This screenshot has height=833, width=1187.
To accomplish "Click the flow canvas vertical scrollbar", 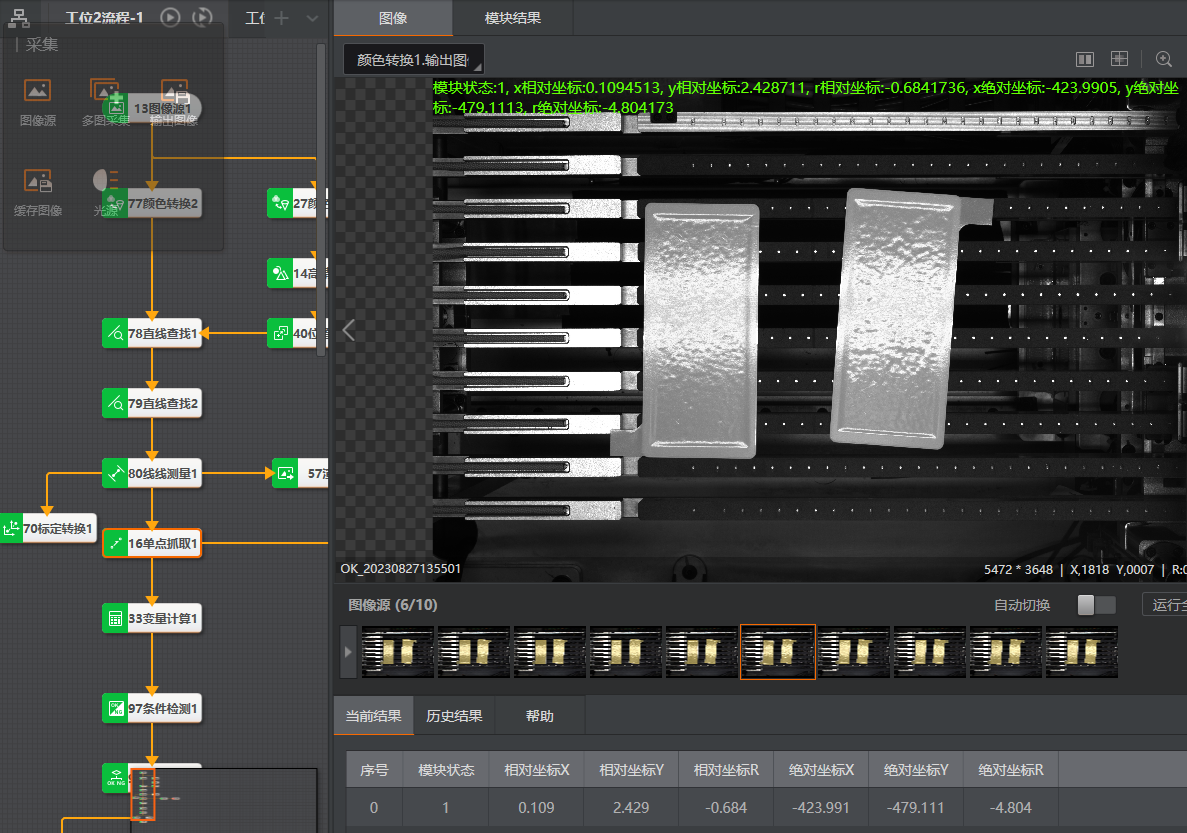I will pos(321,199).
